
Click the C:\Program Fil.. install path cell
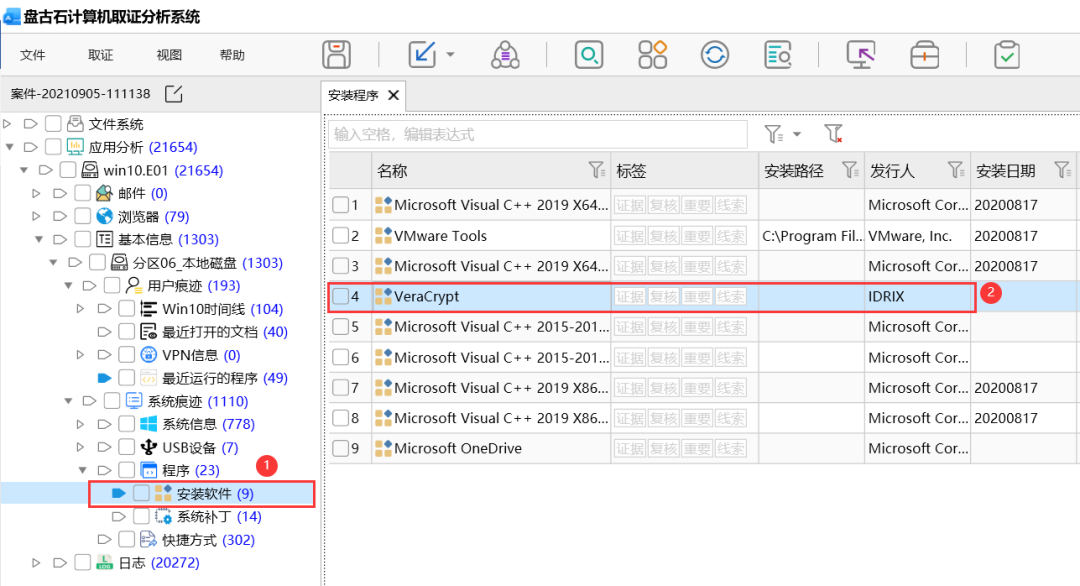(x=811, y=236)
